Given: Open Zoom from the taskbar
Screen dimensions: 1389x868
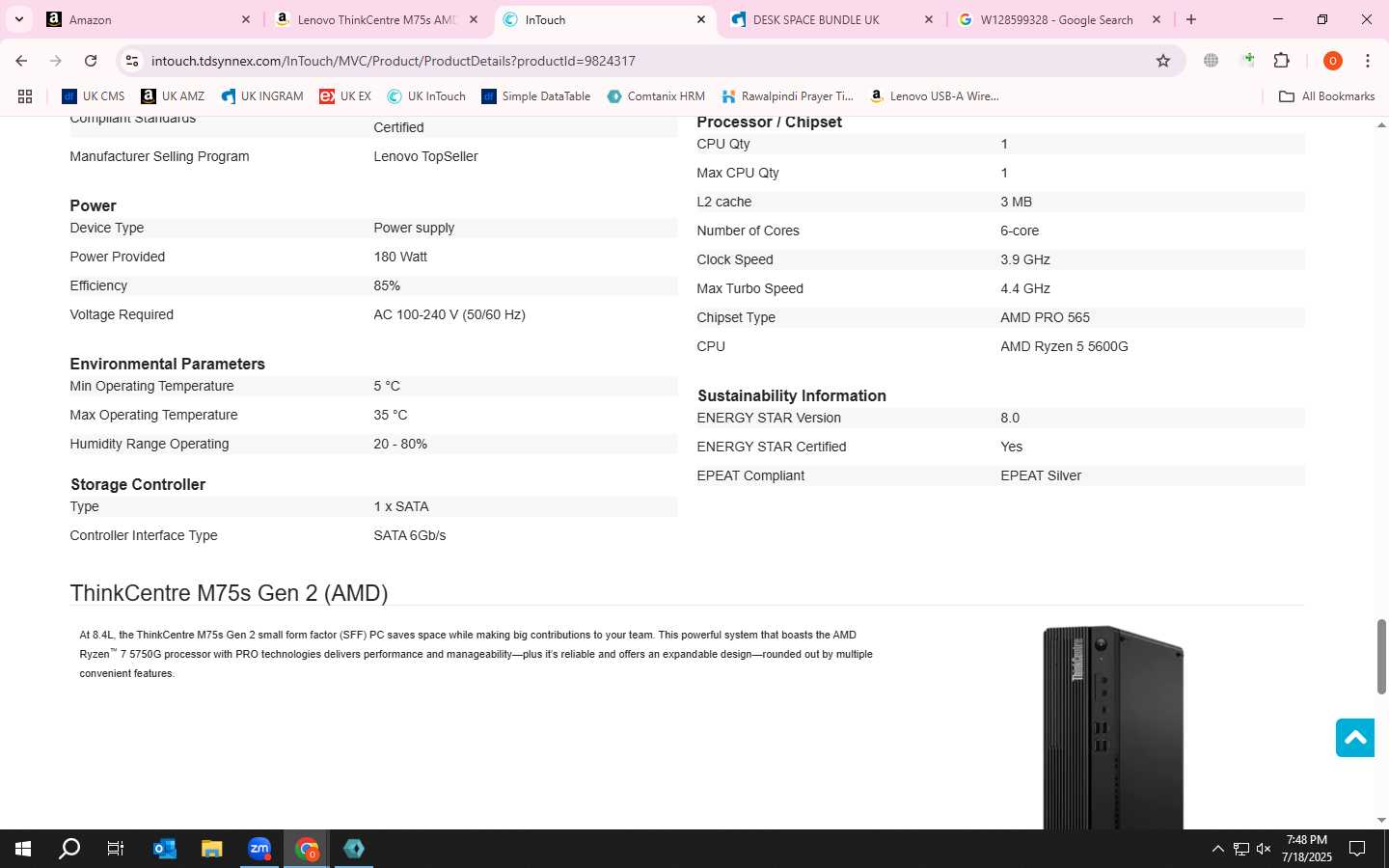Looking at the screenshot, I should pyautogui.click(x=259, y=849).
